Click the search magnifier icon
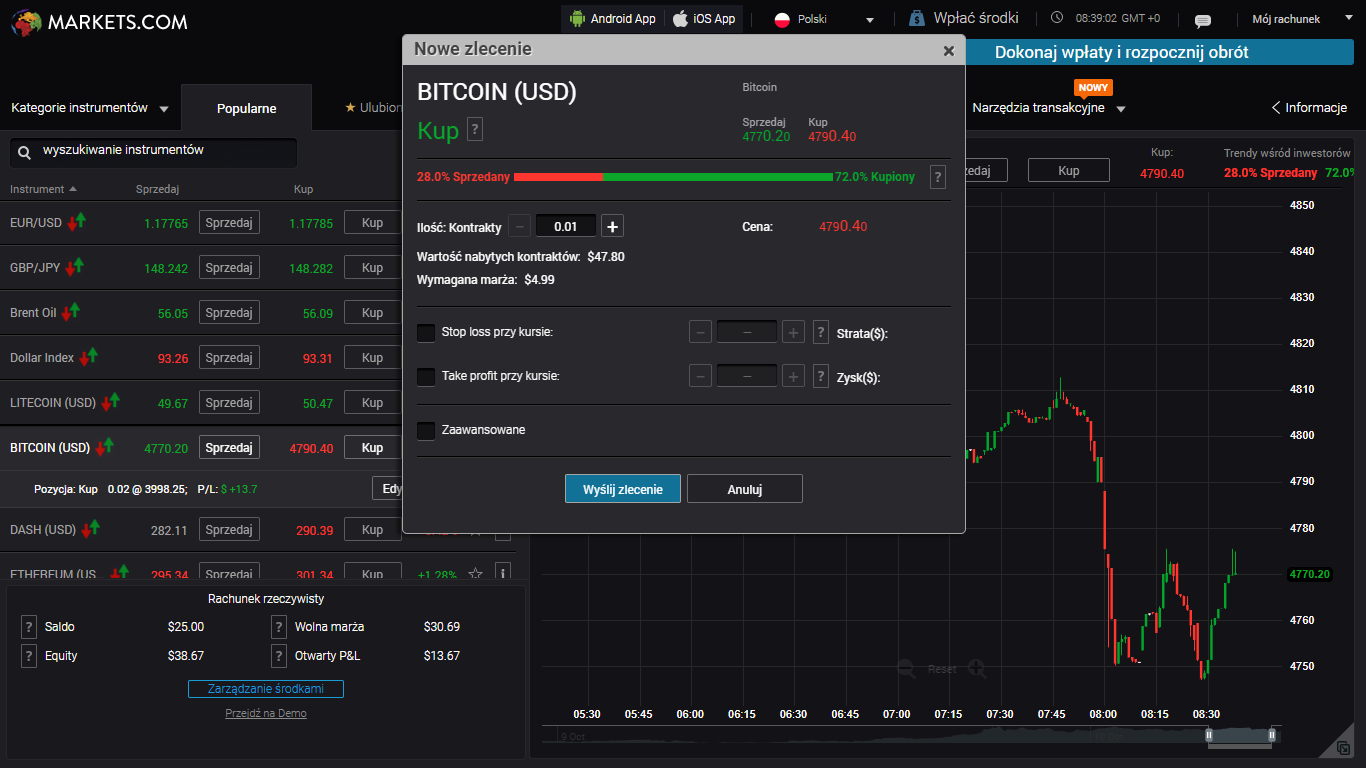Image resolution: width=1366 pixels, height=768 pixels. [23, 152]
